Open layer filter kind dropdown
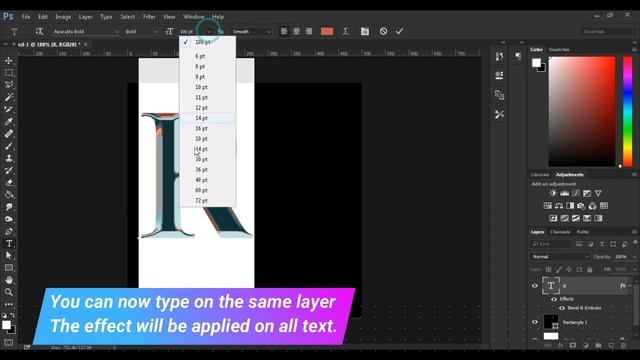640x360 pixels. 551,244
